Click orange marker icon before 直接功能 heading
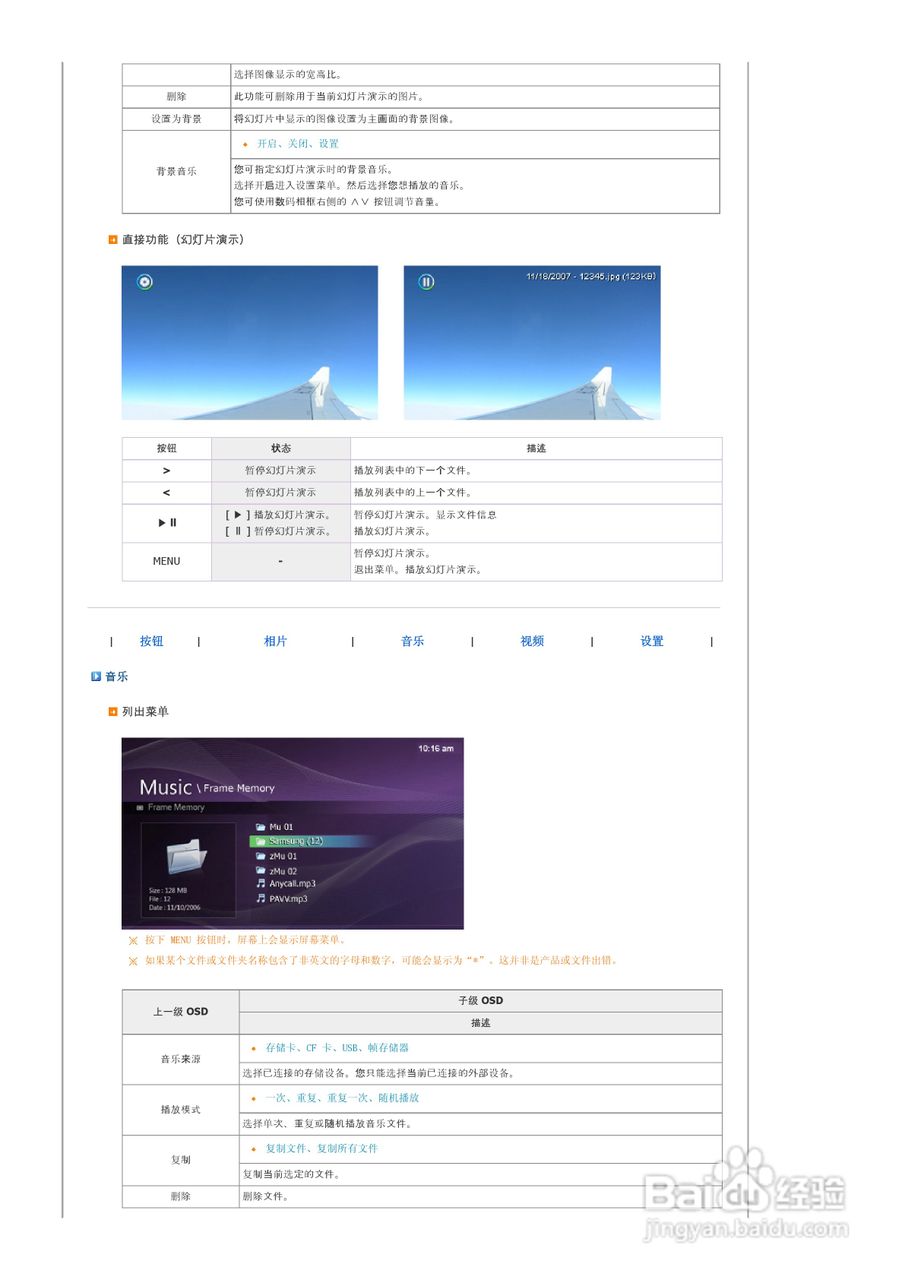 [x=109, y=240]
